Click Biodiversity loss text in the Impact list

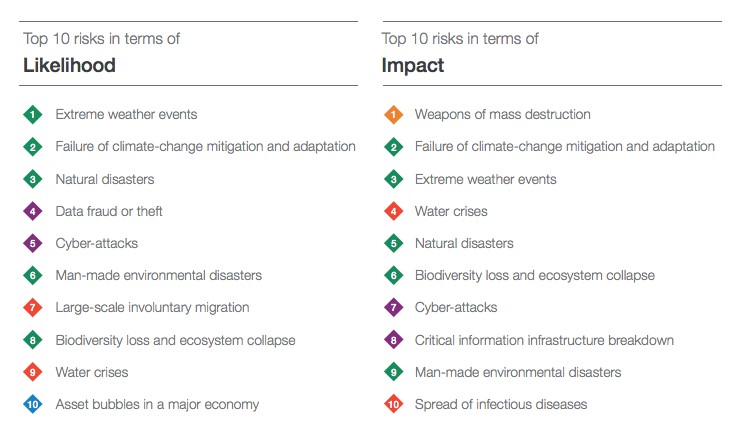click(x=534, y=275)
